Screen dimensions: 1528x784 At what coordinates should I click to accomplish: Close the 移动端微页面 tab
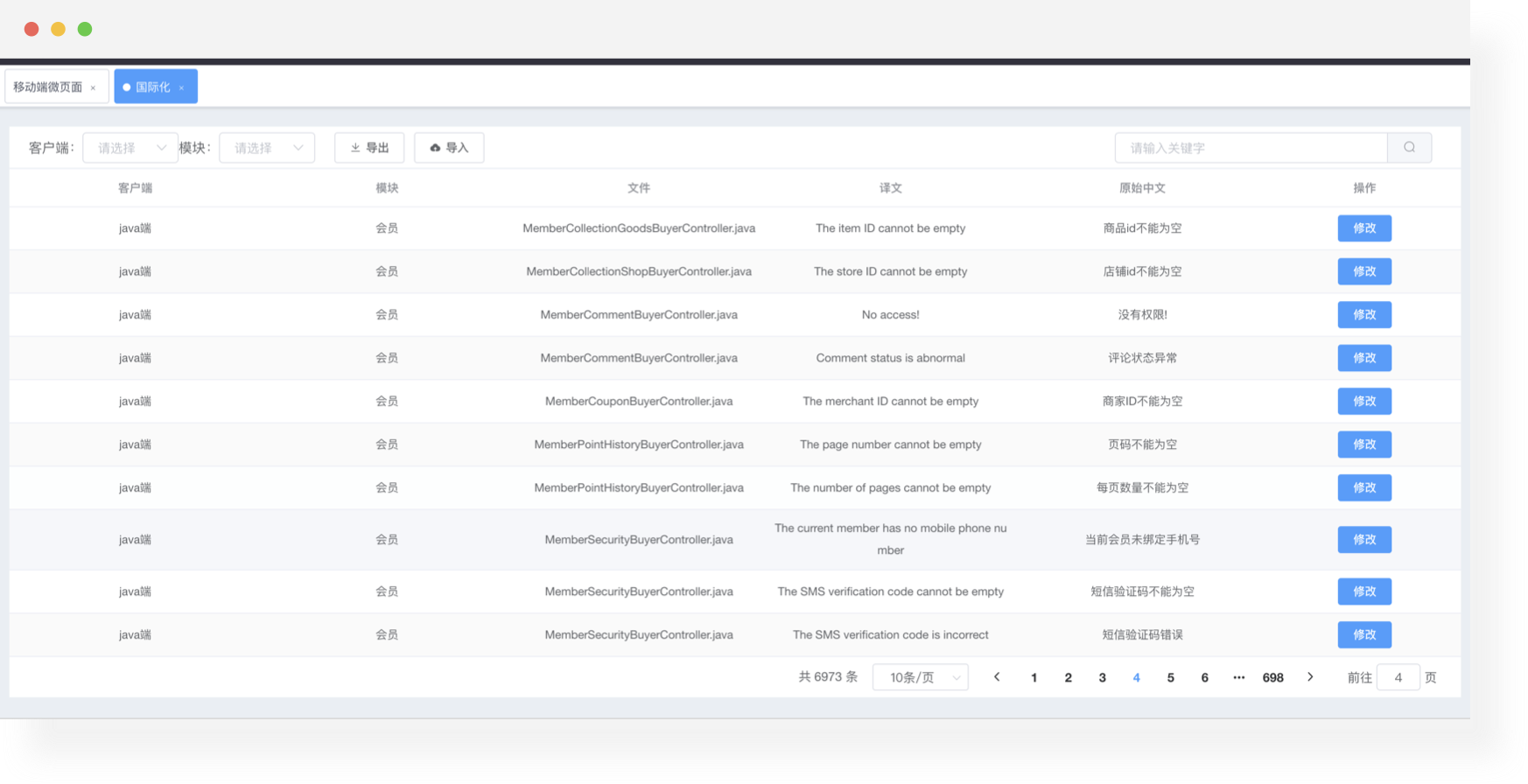93,87
